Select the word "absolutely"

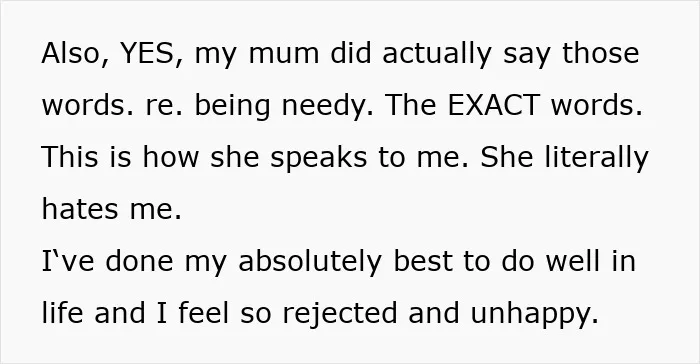tap(310, 261)
